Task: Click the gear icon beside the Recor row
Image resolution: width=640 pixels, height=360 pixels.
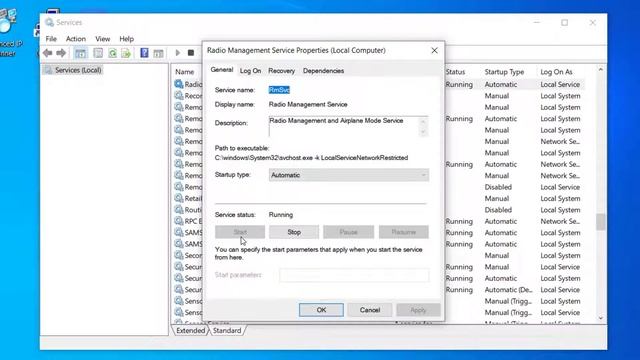Action: 178,96
